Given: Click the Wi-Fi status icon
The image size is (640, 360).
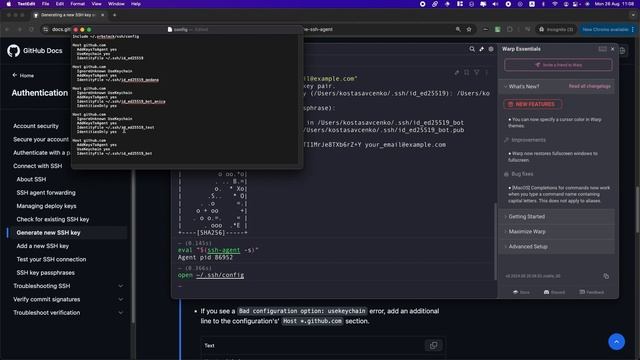Looking at the screenshot, I should (554, 4).
